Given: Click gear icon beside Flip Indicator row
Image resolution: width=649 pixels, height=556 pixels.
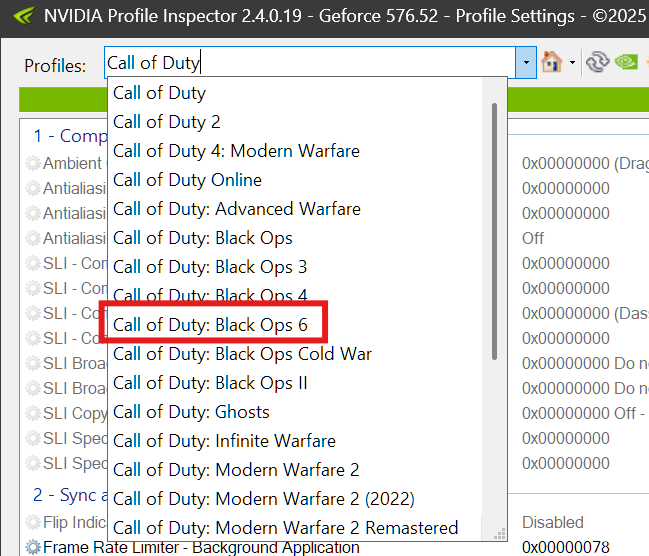Looking at the screenshot, I should pyautogui.click(x=33, y=522).
